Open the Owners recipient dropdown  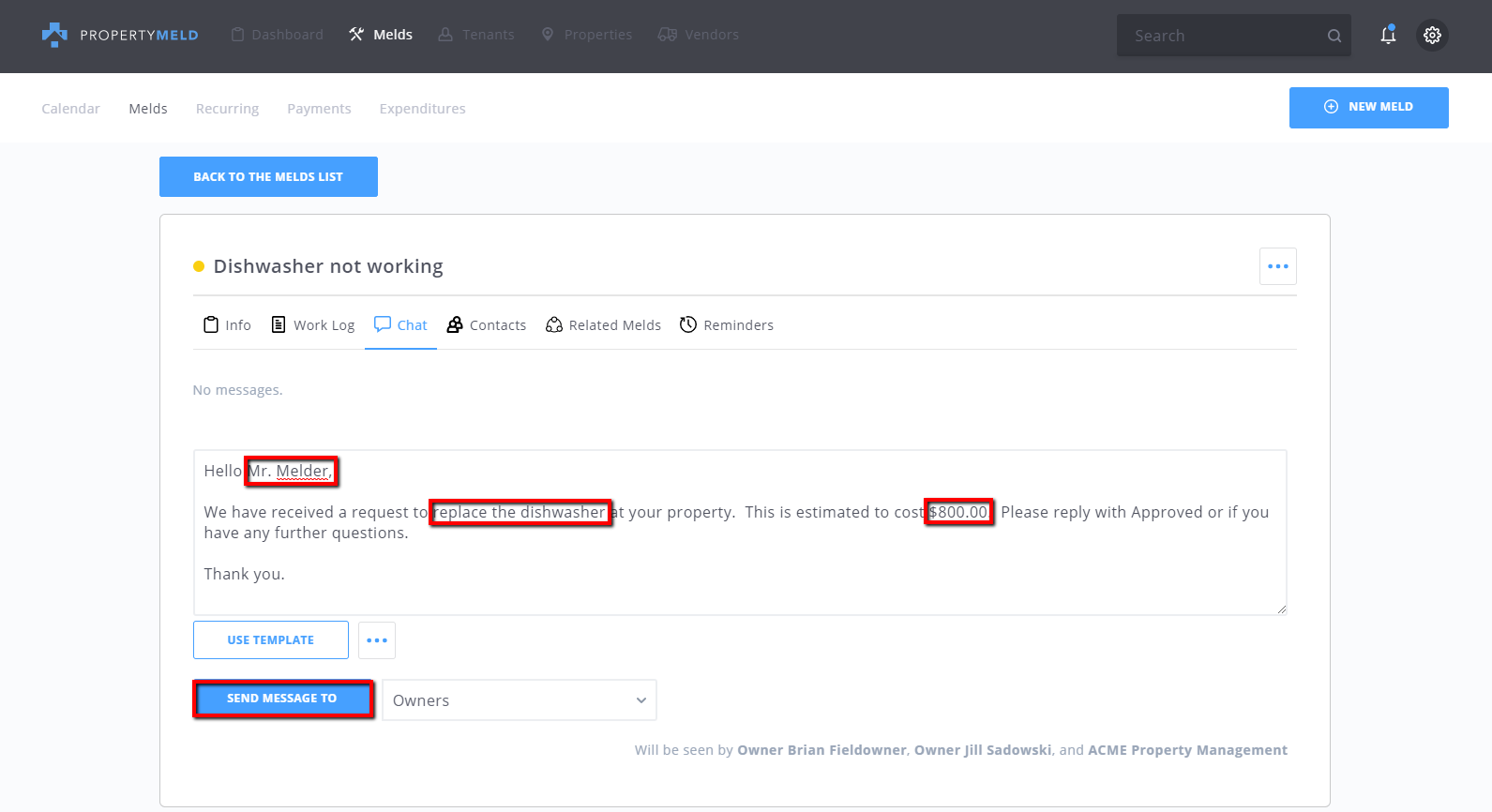pos(520,700)
